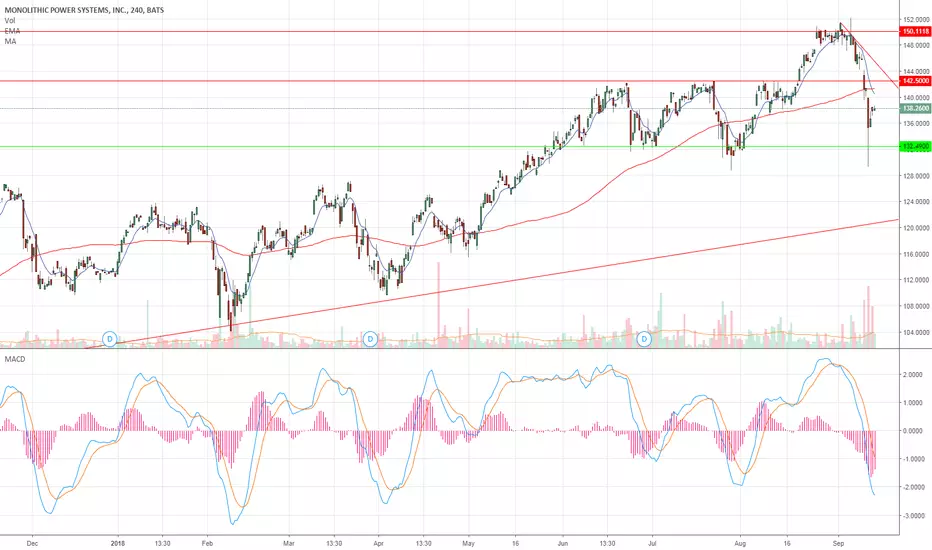The width and height of the screenshot is (932, 550).
Task: Click the 2018 label on time axis
Action: 119,543
